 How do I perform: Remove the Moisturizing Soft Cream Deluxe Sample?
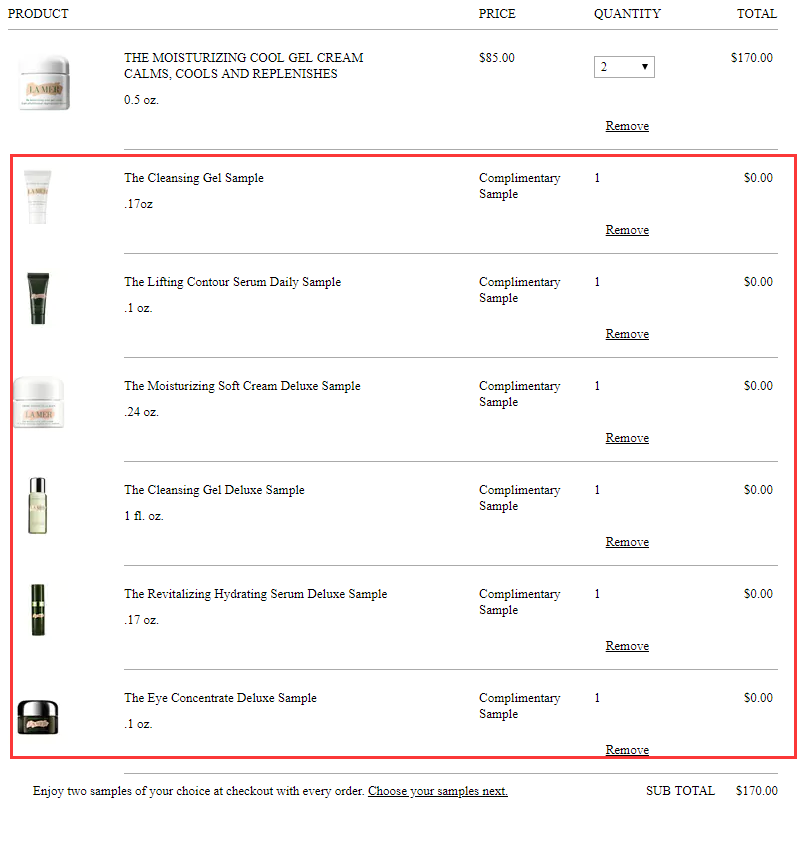pos(627,438)
